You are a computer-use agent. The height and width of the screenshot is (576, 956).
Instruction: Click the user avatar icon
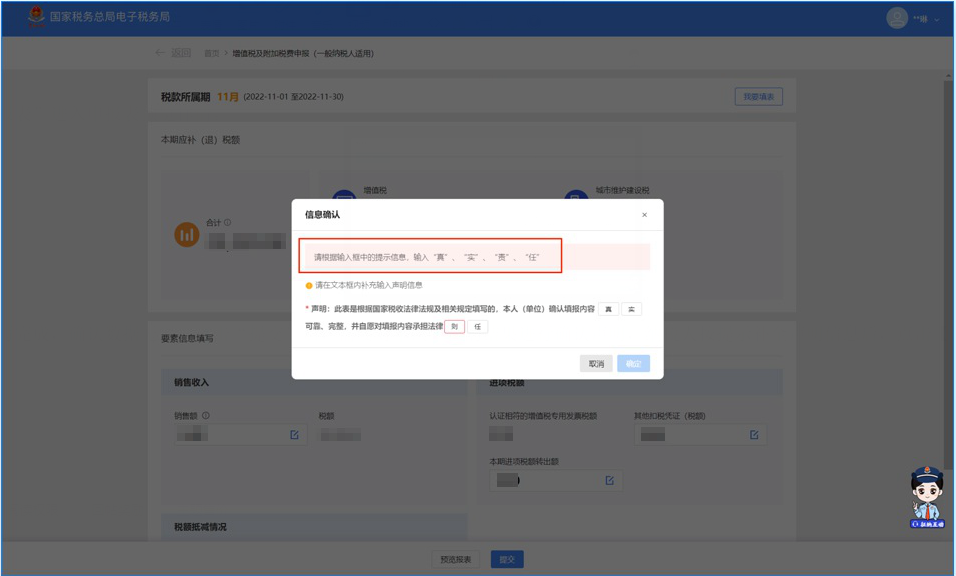[896, 18]
